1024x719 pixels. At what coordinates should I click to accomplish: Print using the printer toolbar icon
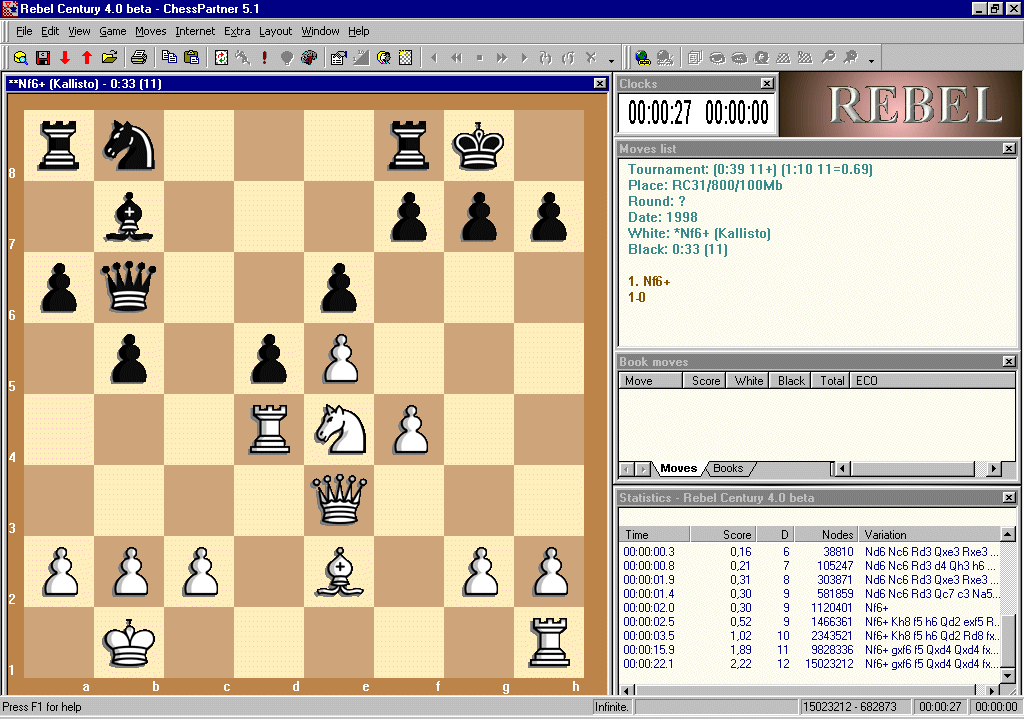[x=138, y=58]
